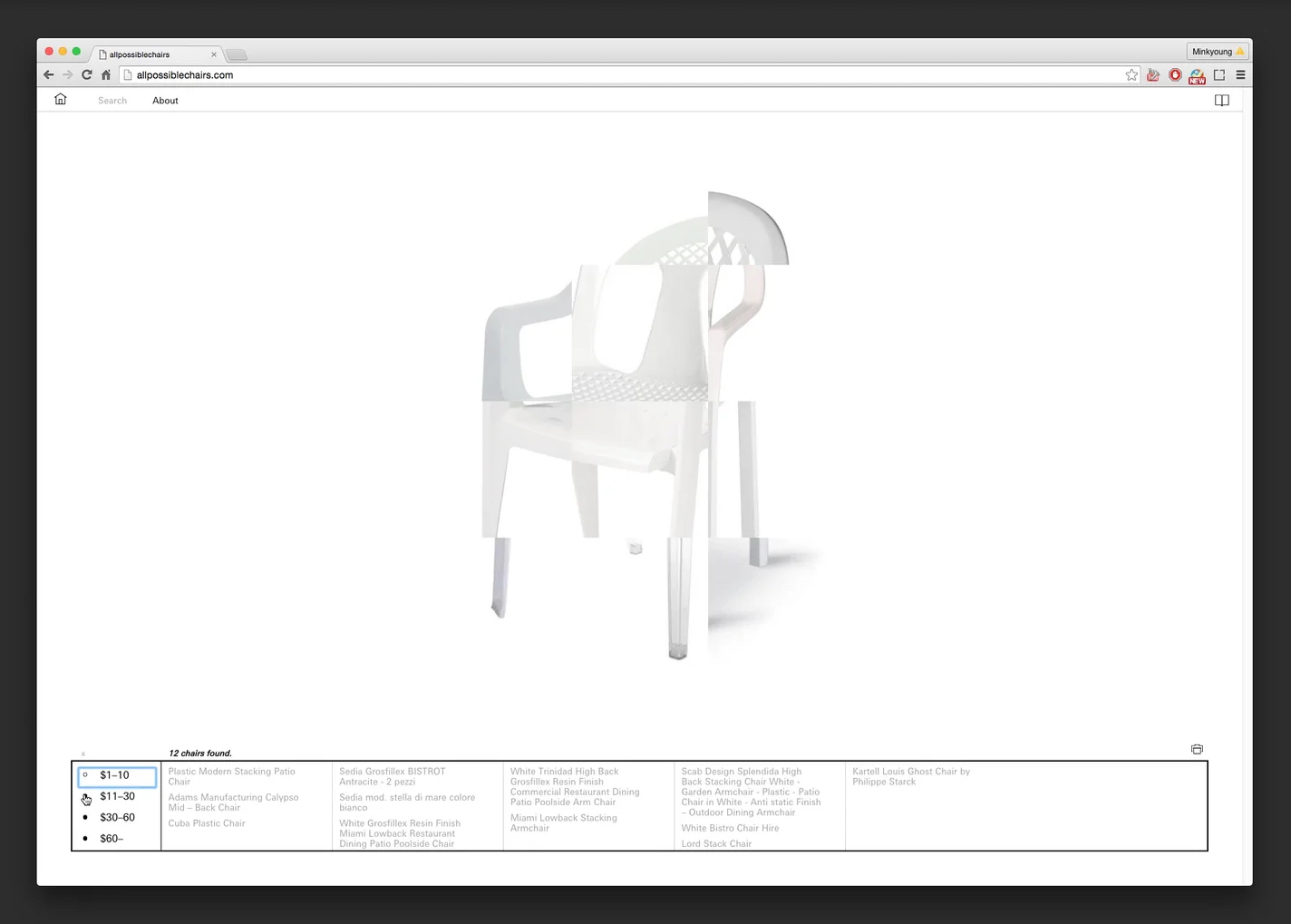Select the home icon in the site navigation
Screen dimensions: 1291x924
tap(60, 100)
